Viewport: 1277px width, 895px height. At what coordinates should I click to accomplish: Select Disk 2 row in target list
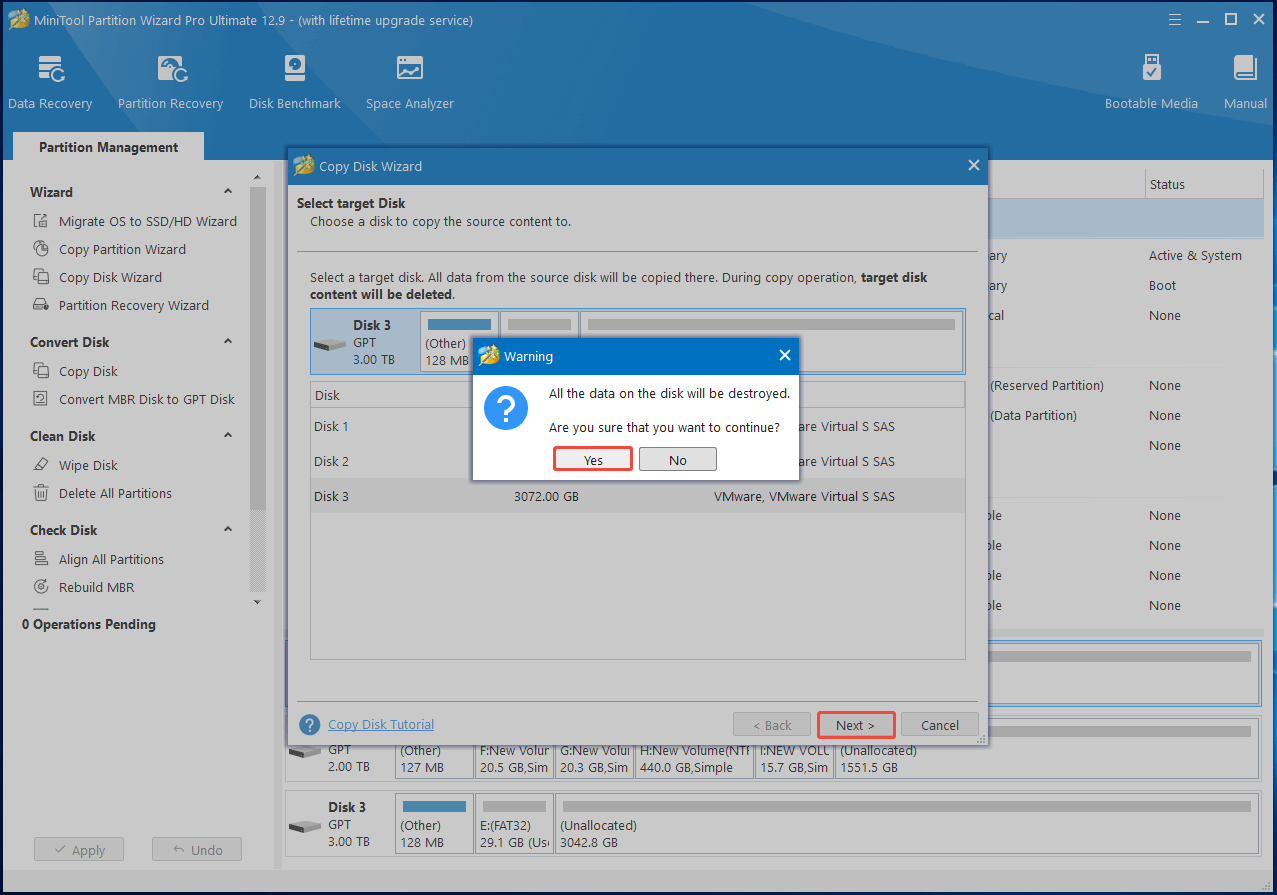coord(638,461)
